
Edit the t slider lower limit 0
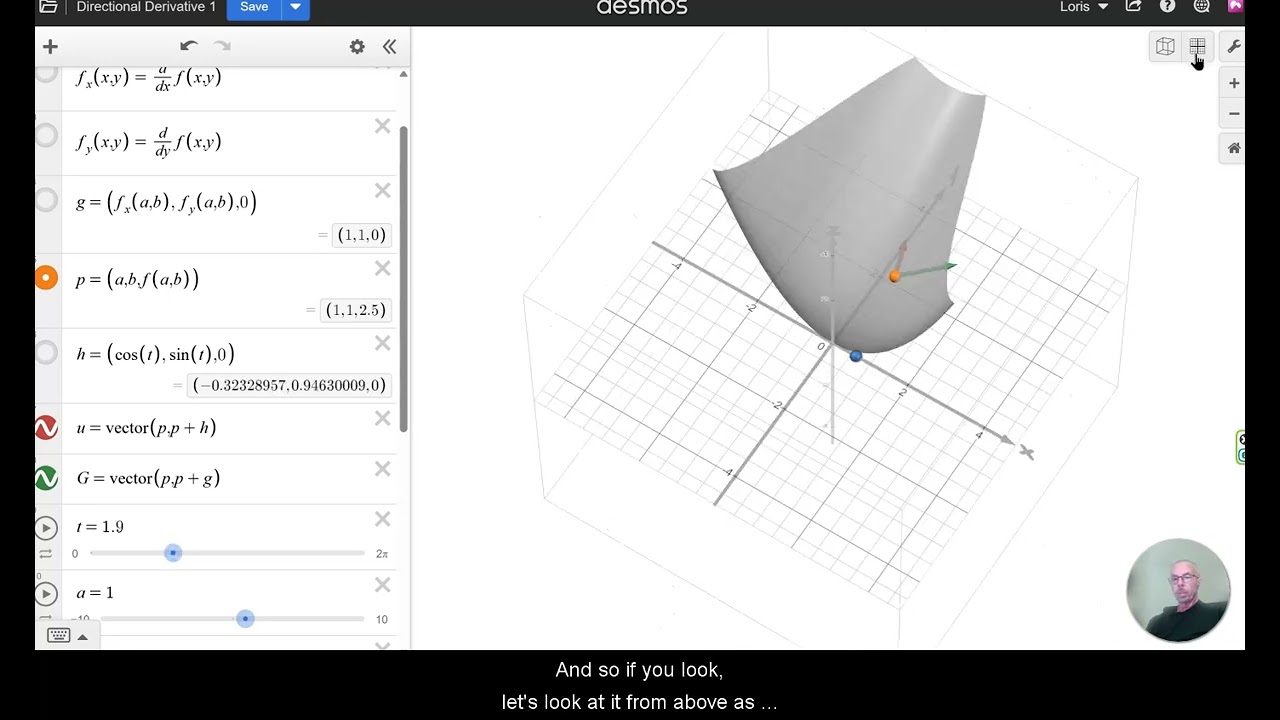(x=75, y=553)
